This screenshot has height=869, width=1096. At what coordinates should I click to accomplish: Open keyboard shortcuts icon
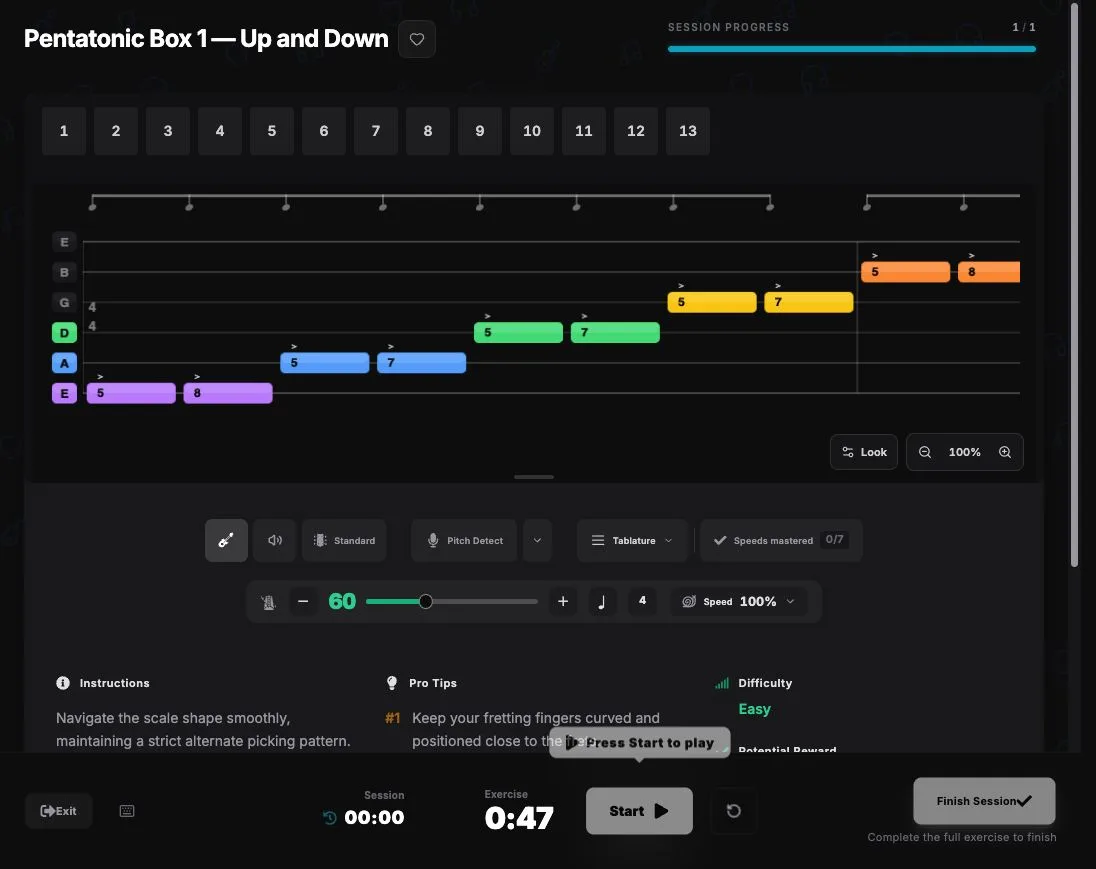(x=127, y=811)
